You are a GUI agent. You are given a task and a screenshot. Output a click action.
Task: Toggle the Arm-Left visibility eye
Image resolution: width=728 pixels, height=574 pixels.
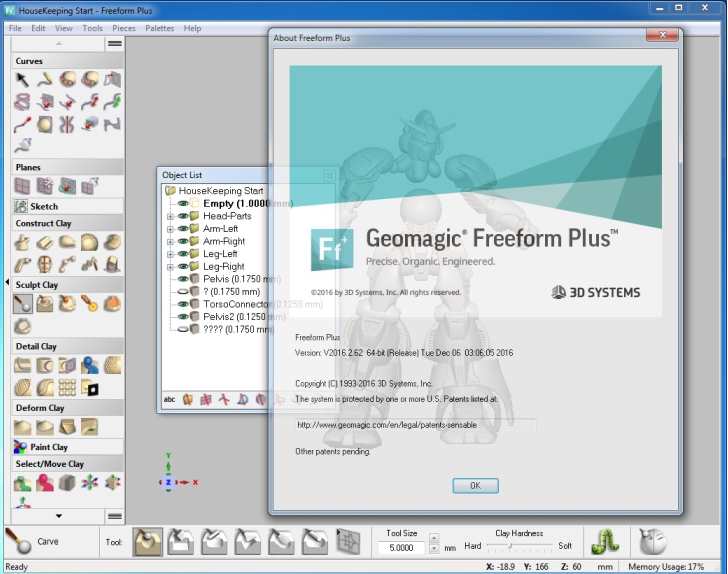coord(183,228)
